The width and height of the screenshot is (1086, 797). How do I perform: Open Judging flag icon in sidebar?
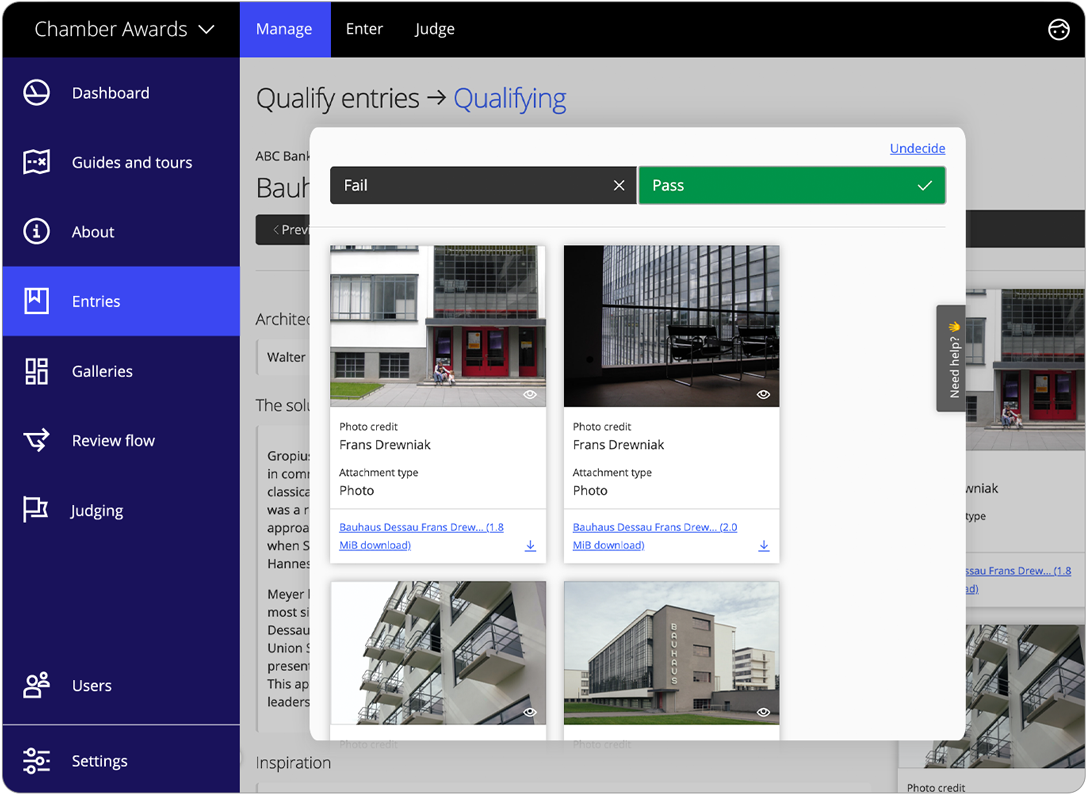click(x=37, y=510)
